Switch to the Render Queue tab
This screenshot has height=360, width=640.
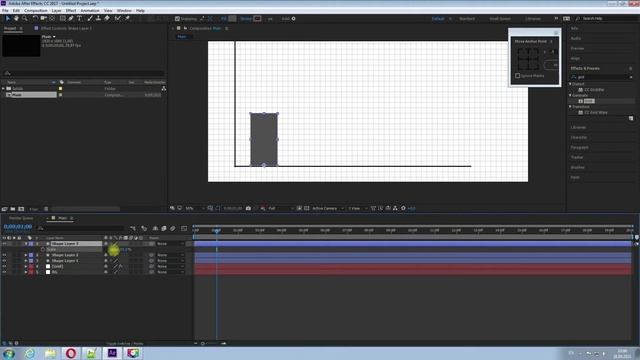[21, 218]
